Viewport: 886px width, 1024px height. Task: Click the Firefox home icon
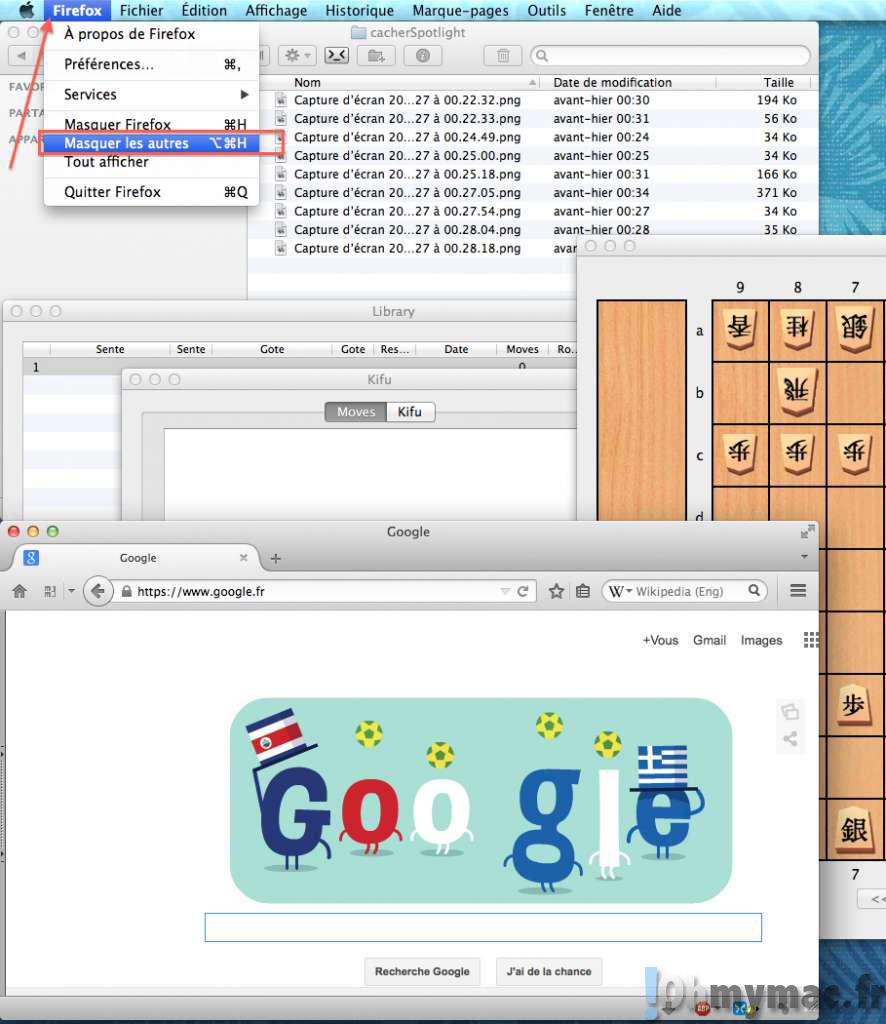point(20,592)
